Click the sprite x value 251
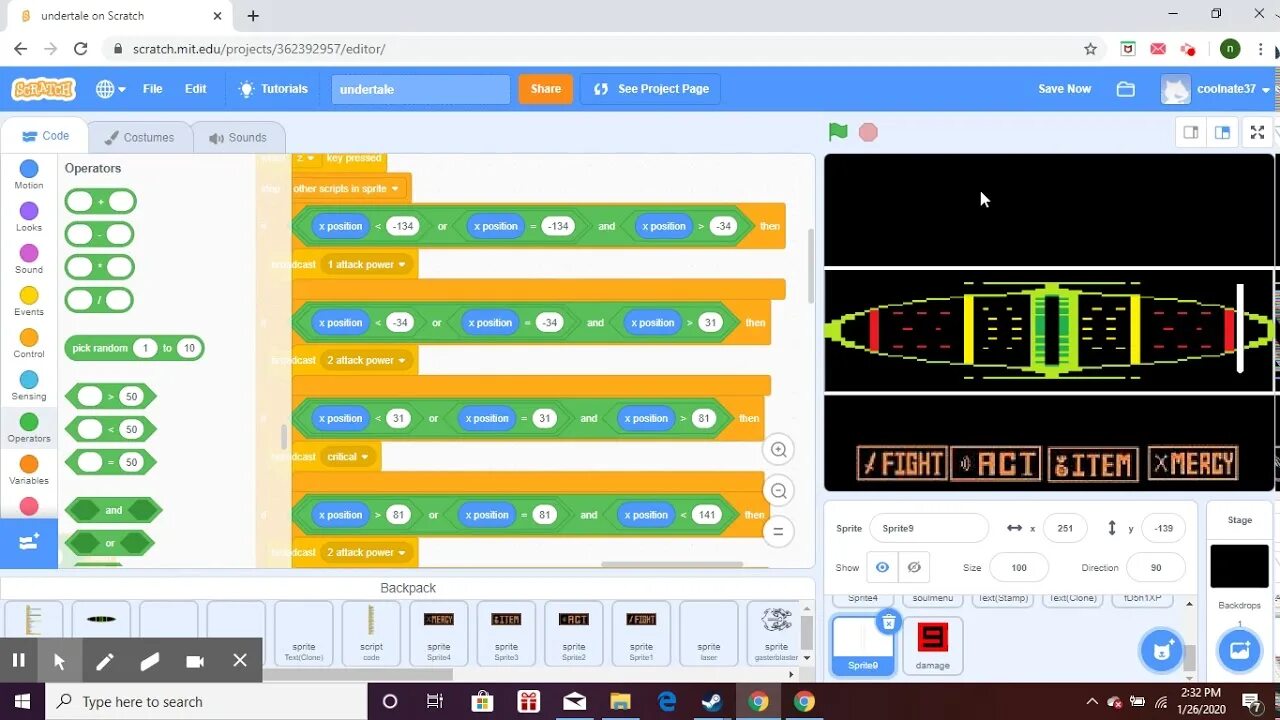 click(x=1064, y=528)
